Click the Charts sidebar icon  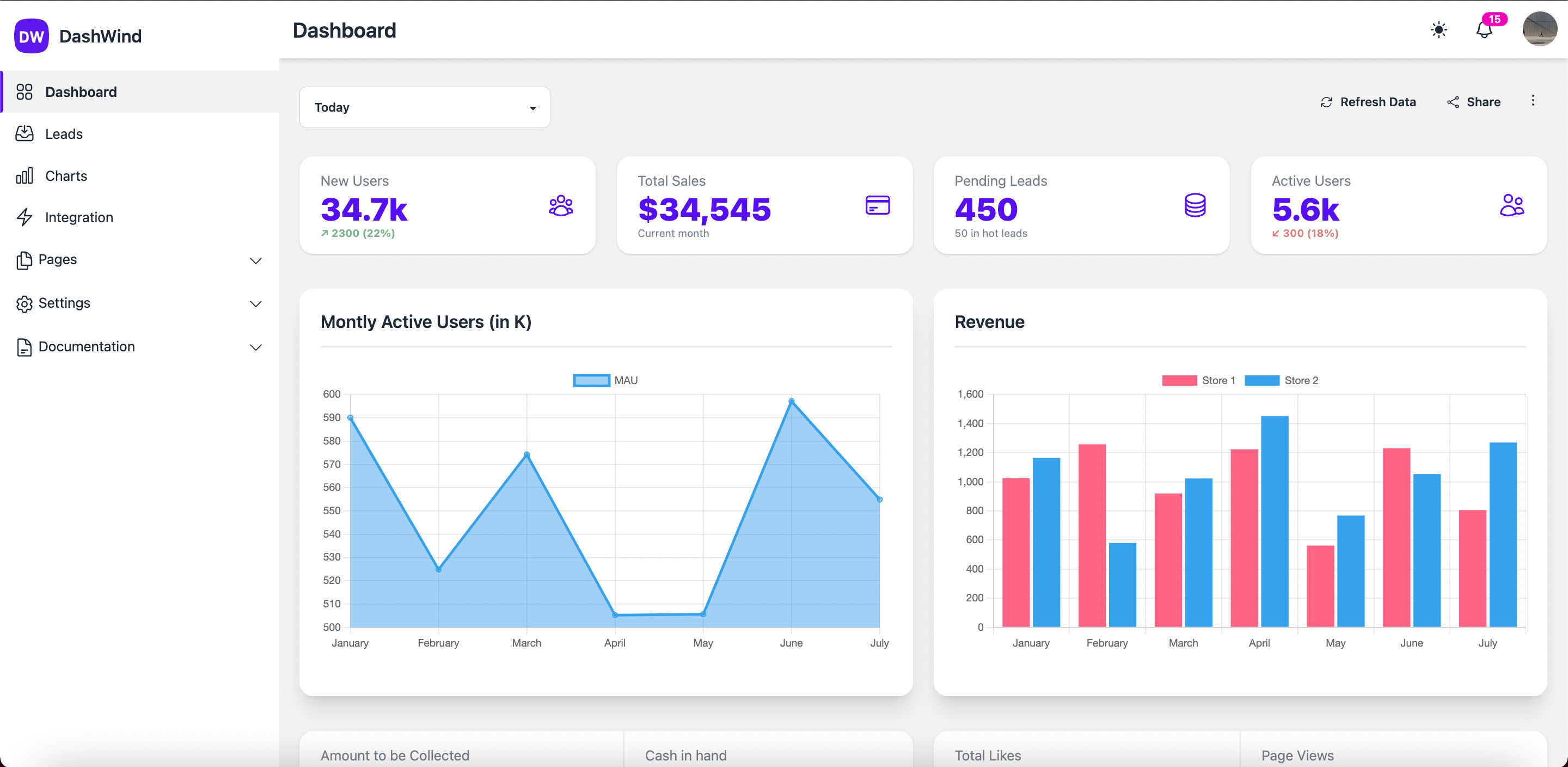24,175
